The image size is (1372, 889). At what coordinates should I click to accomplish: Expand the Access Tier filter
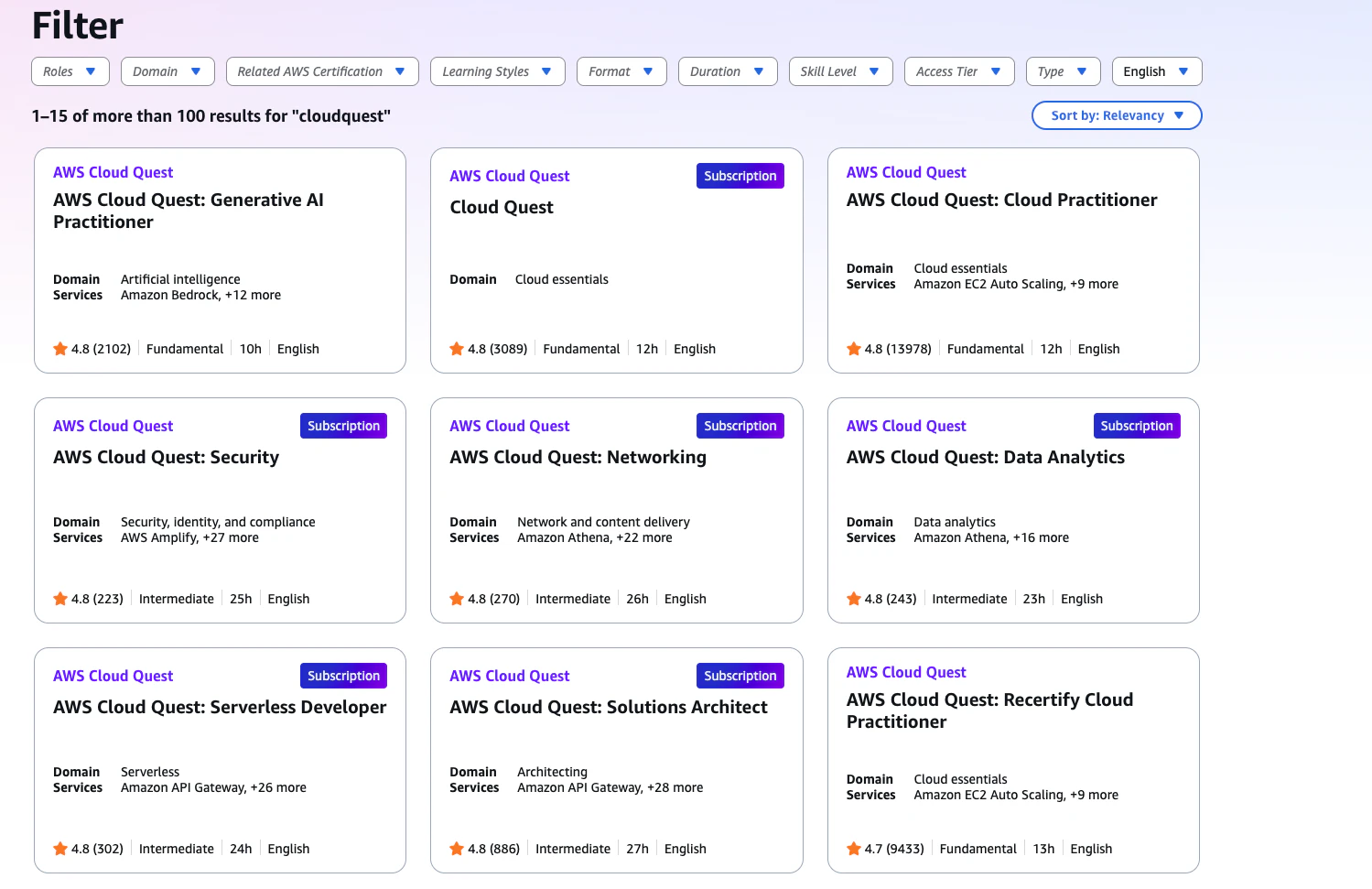click(x=959, y=71)
